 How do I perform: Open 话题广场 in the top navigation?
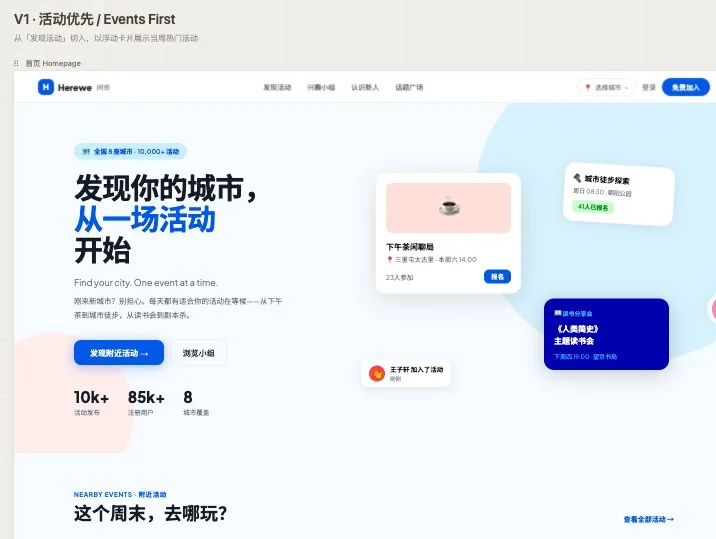pos(409,88)
